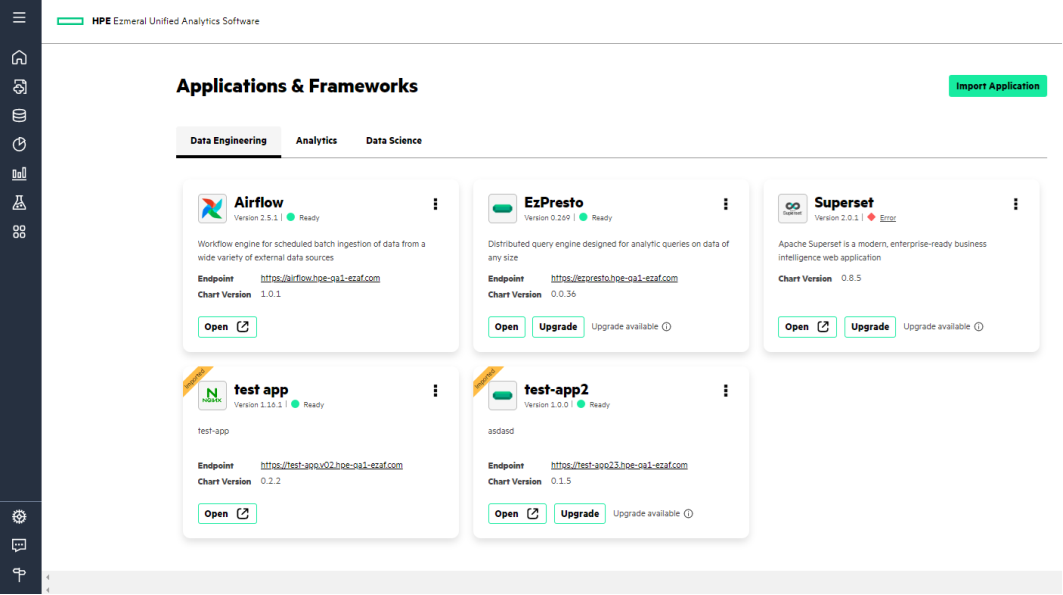Open the Airflow endpoint link
The image size is (1063, 595).
(318, 278)
